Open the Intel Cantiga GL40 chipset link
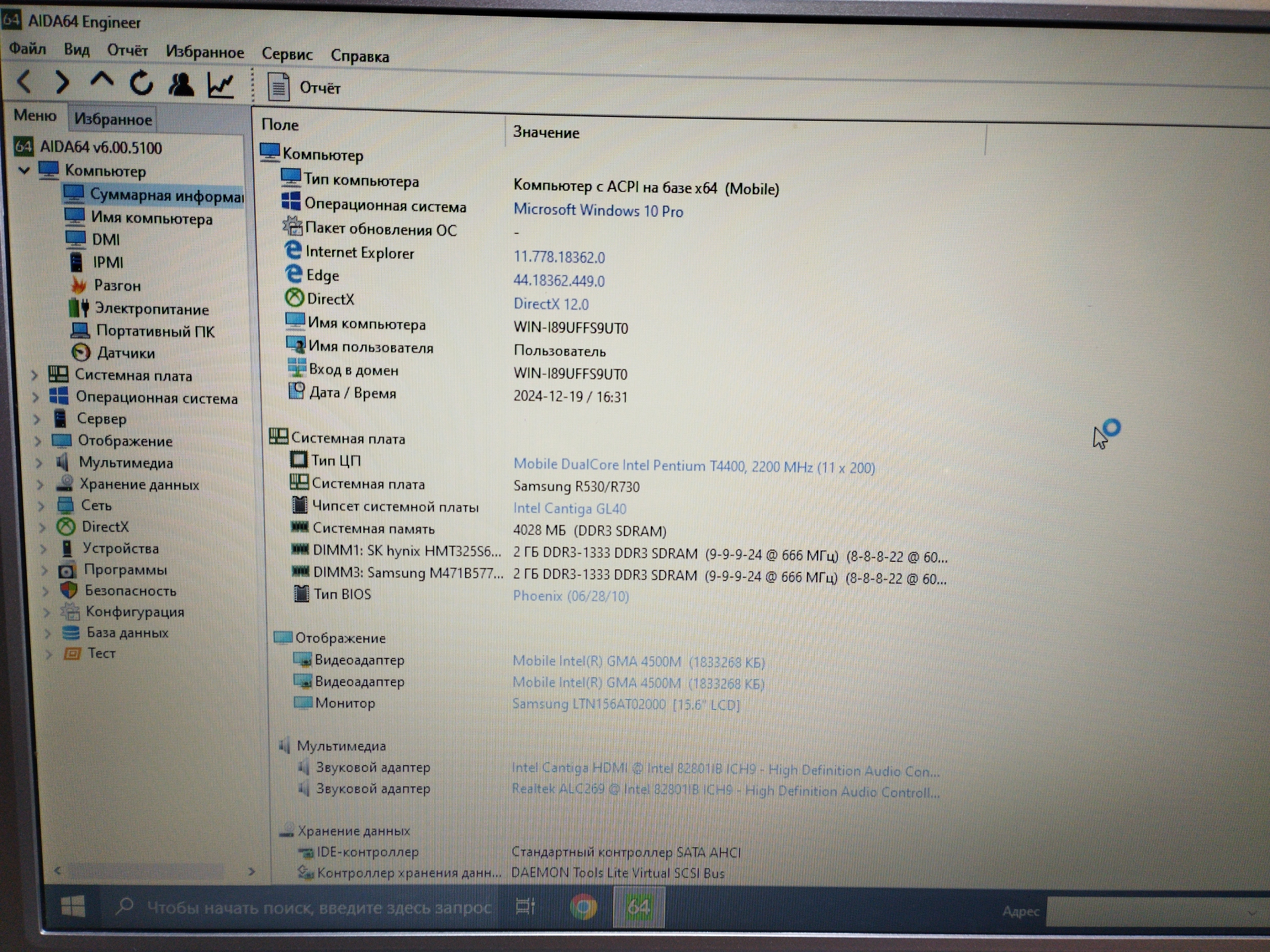 pos(570,508)
